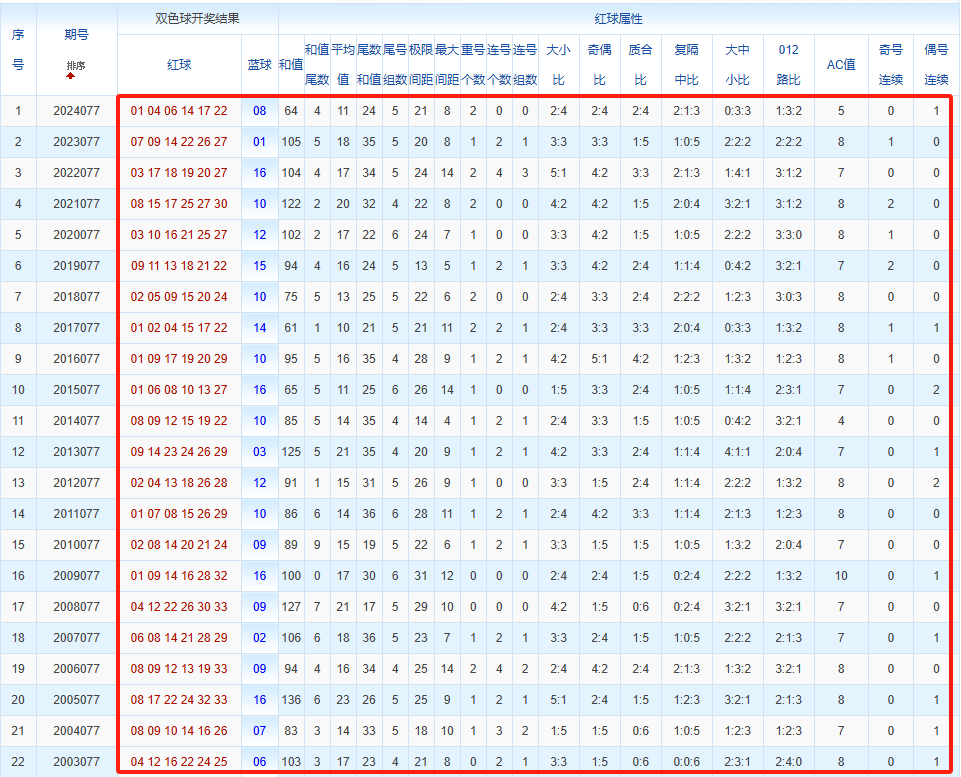This screenshot has height=777, width=961.
Task: Select issue number 2018077
Action: click(77, 297)
